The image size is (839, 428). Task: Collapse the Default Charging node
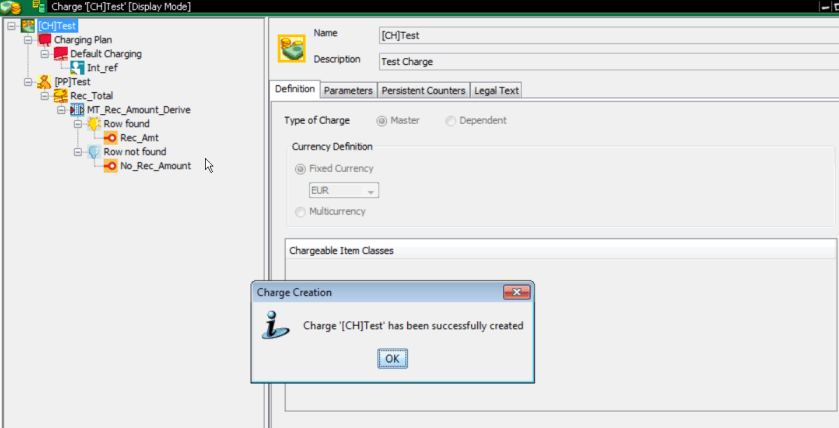[44, 54]
